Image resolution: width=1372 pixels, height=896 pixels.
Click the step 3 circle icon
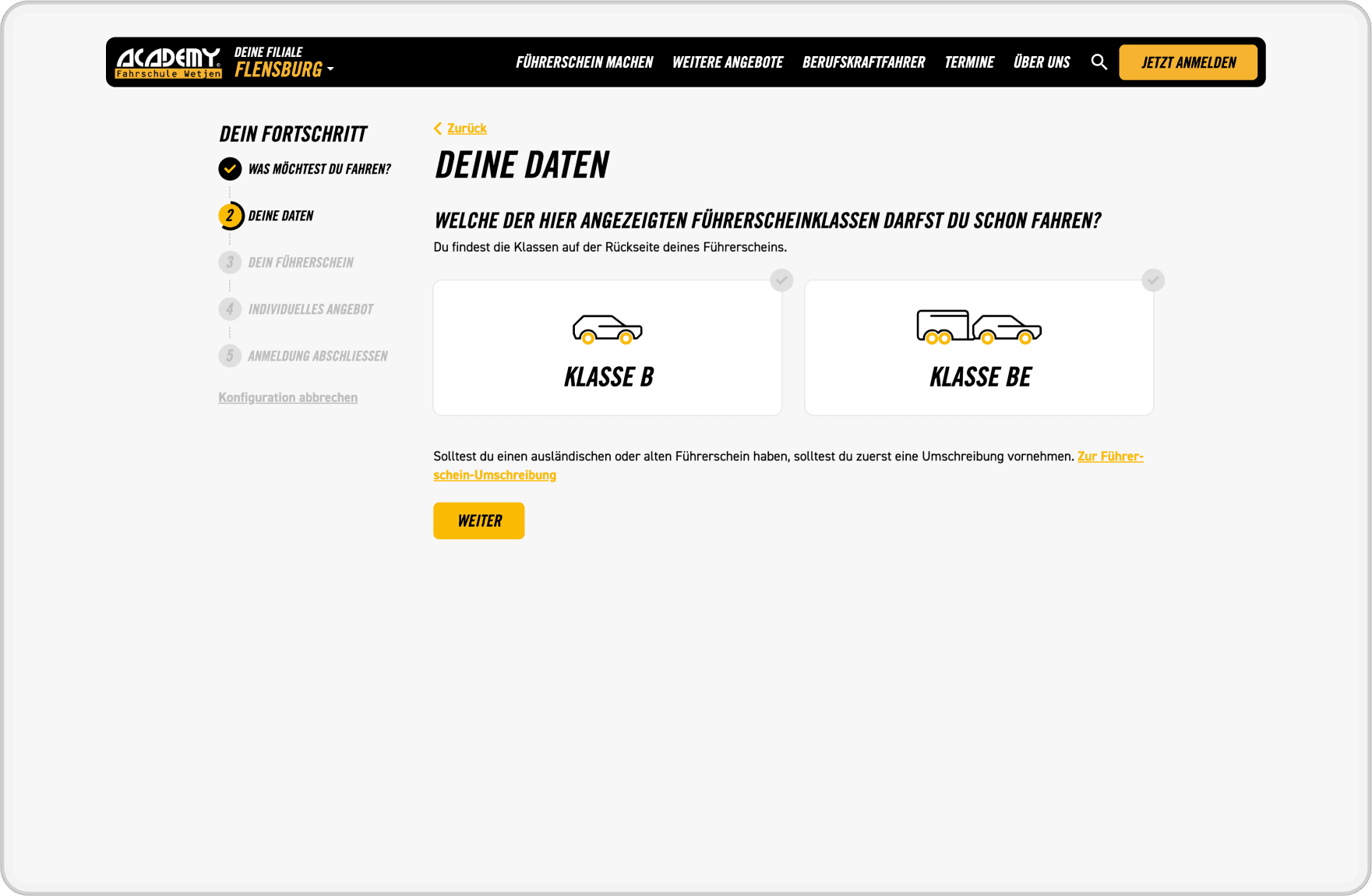tap(230, 263)
